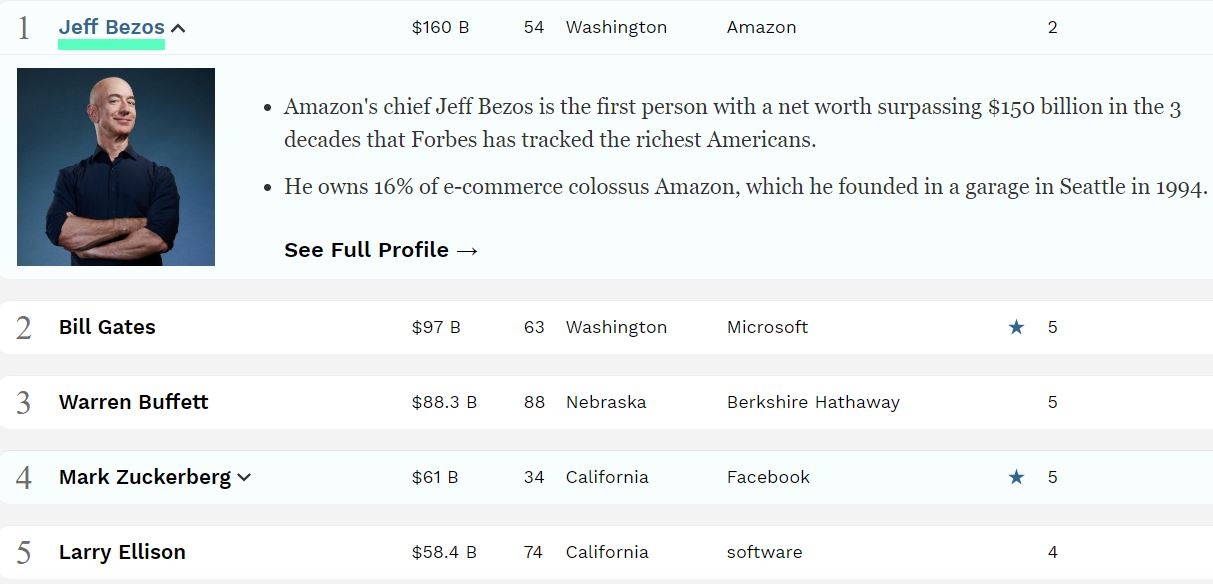Expand Mark Zuckerberg row with chevron
Image resolution: width=1213 pixels, height=584 pixels.
[244, 478]
